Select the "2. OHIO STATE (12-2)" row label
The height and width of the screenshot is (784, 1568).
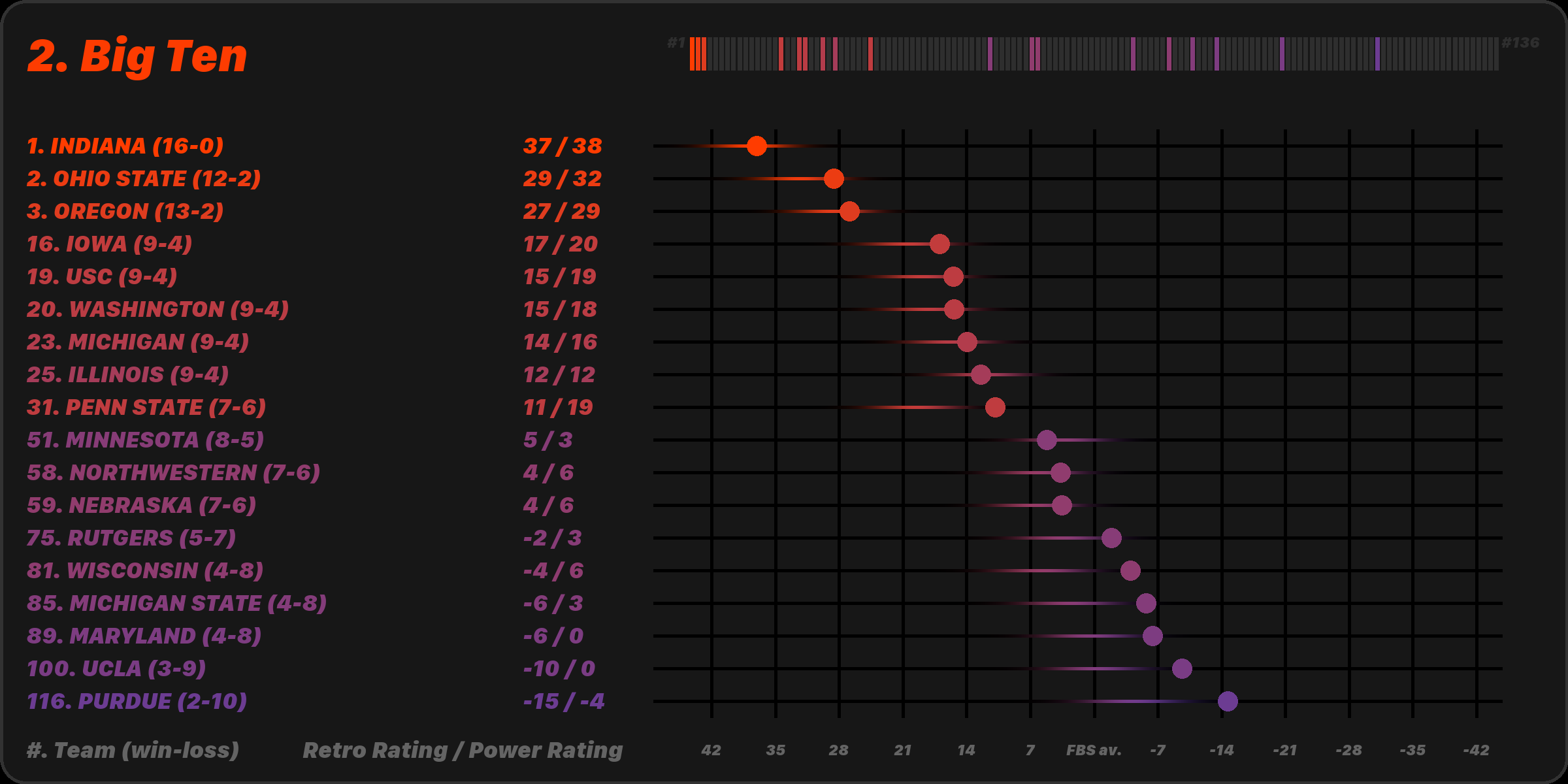coord(144,178)
